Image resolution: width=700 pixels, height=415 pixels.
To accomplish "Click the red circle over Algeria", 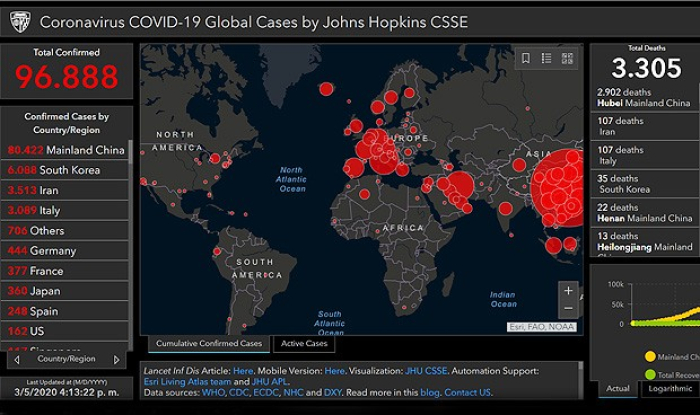I will [364, 194].
